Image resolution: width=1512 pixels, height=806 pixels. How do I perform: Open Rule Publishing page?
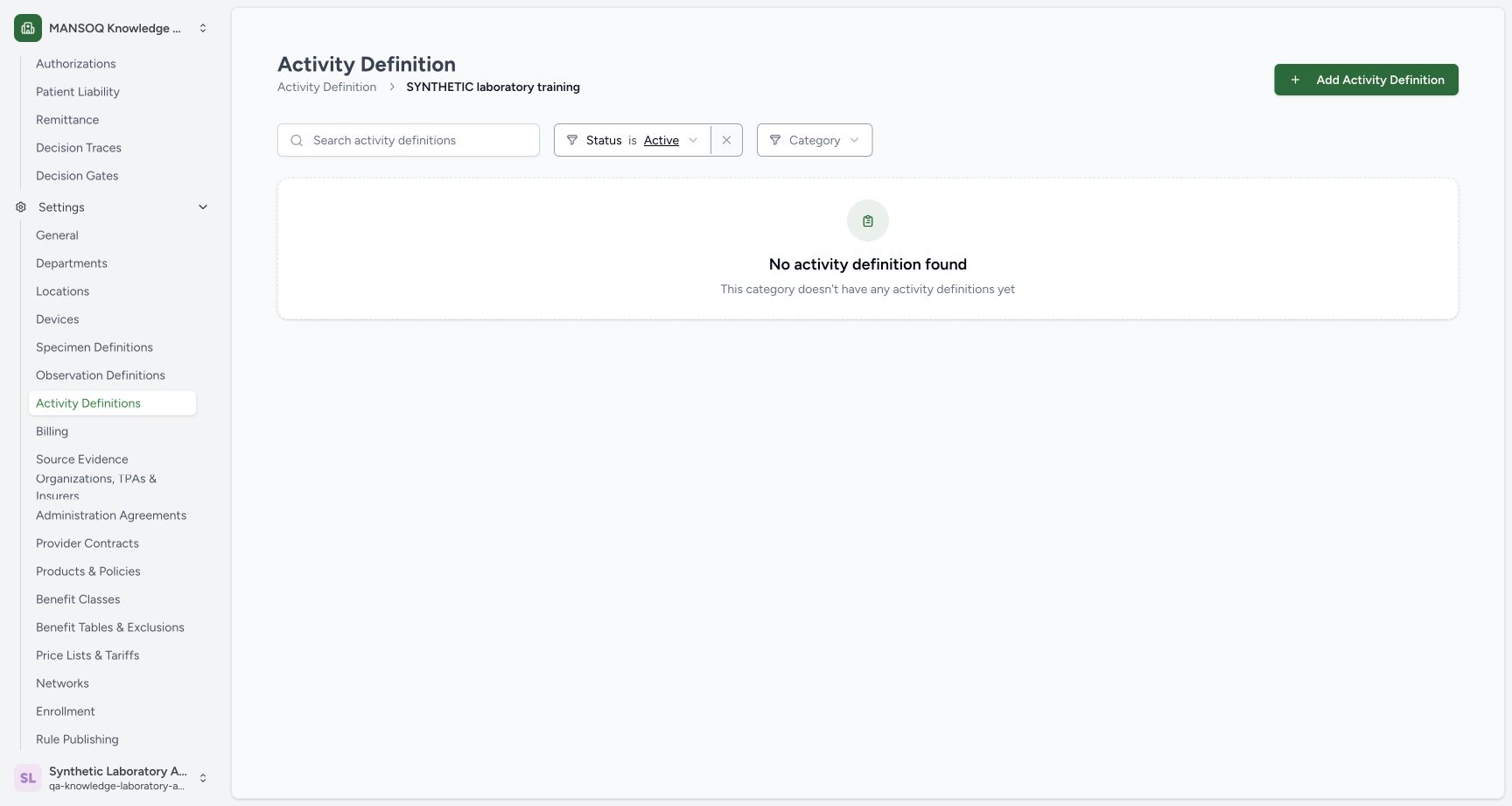tap(77, 739)
